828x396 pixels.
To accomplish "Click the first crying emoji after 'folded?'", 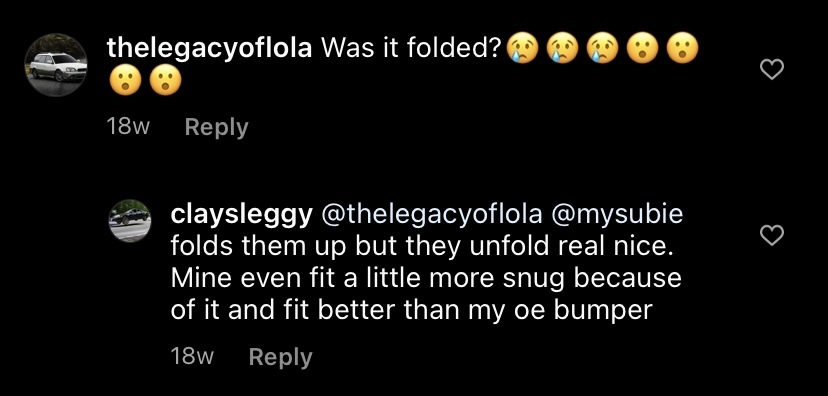I will coord(522,50).
